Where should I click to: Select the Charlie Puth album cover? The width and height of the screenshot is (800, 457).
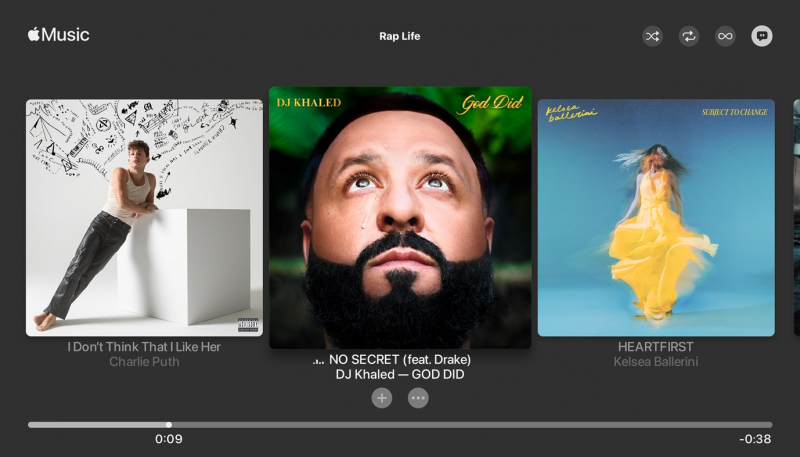tap(144, 218)
